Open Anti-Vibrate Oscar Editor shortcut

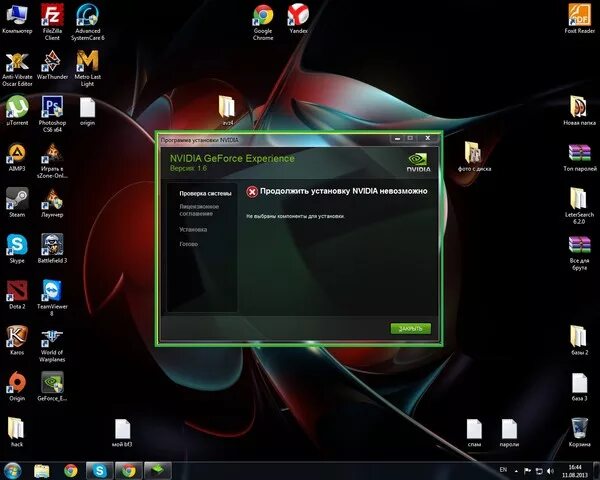coord(17,69)
